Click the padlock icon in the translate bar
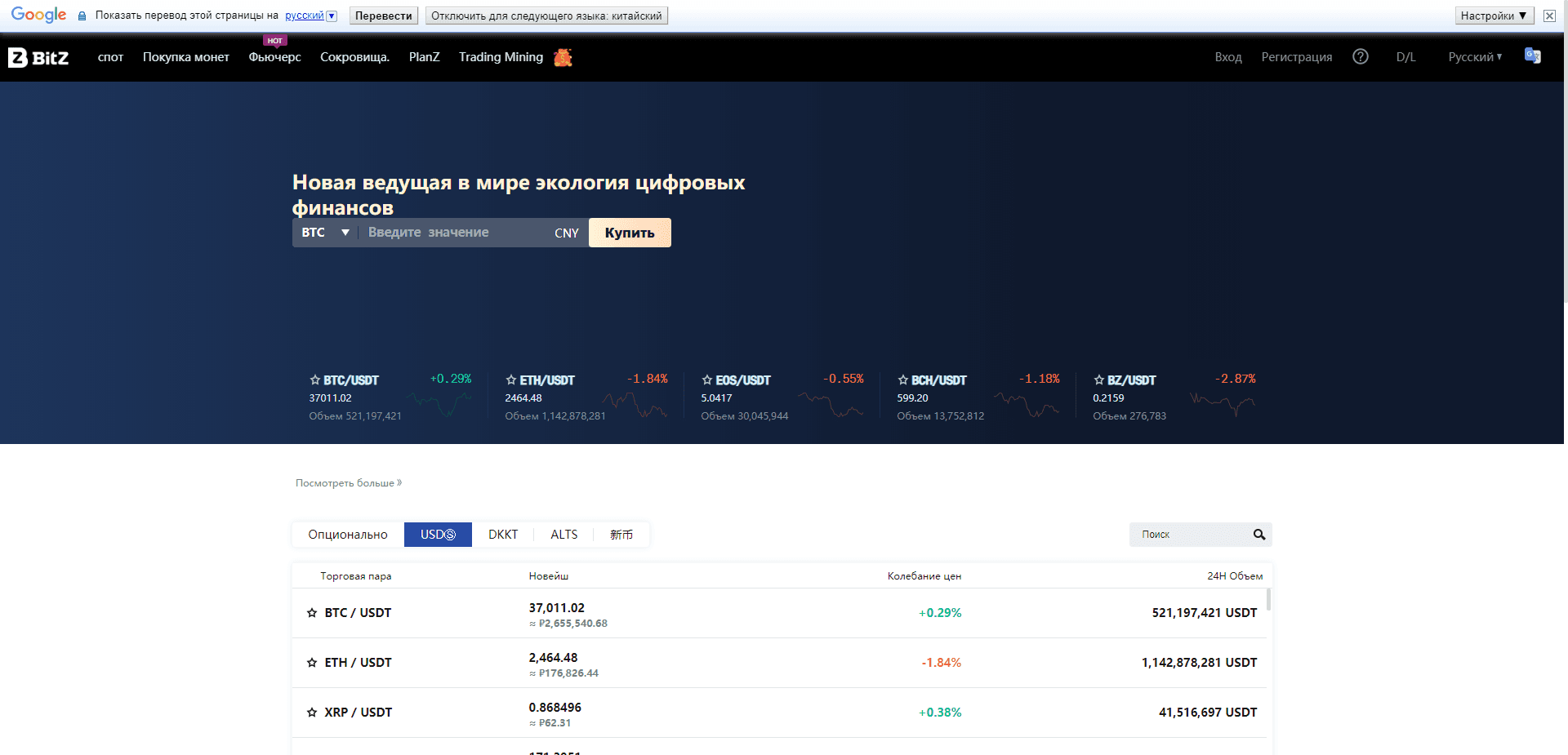Viewport: 1568px width, 755px height. click(81, 16)
